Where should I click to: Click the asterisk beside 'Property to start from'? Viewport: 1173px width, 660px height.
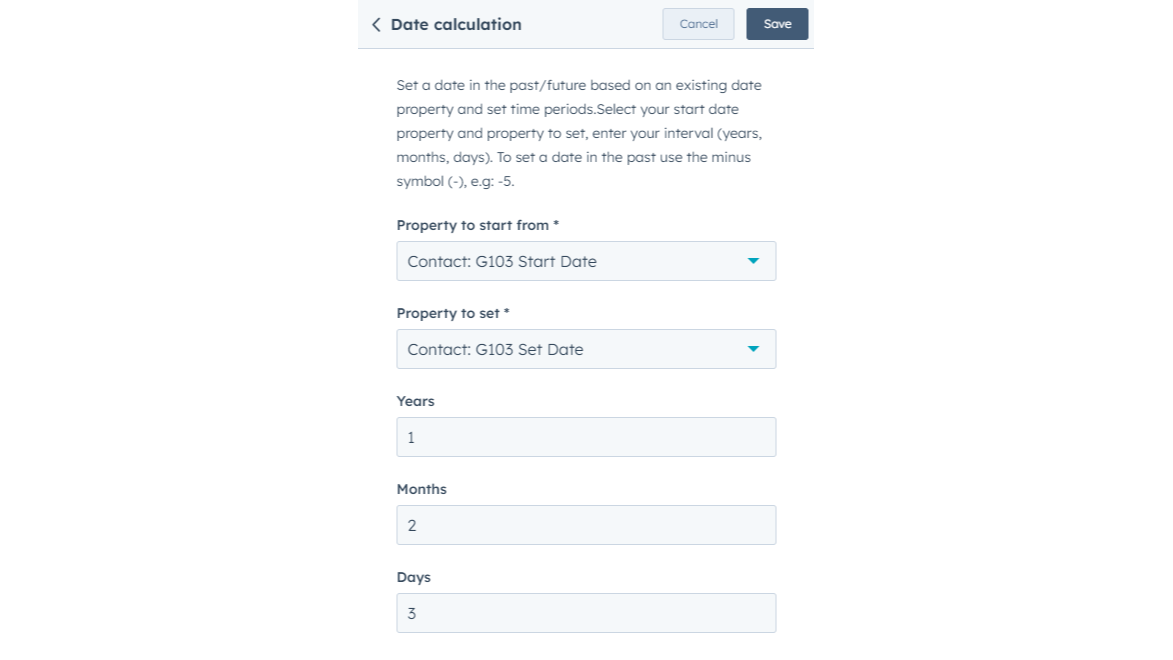(556, 224)
